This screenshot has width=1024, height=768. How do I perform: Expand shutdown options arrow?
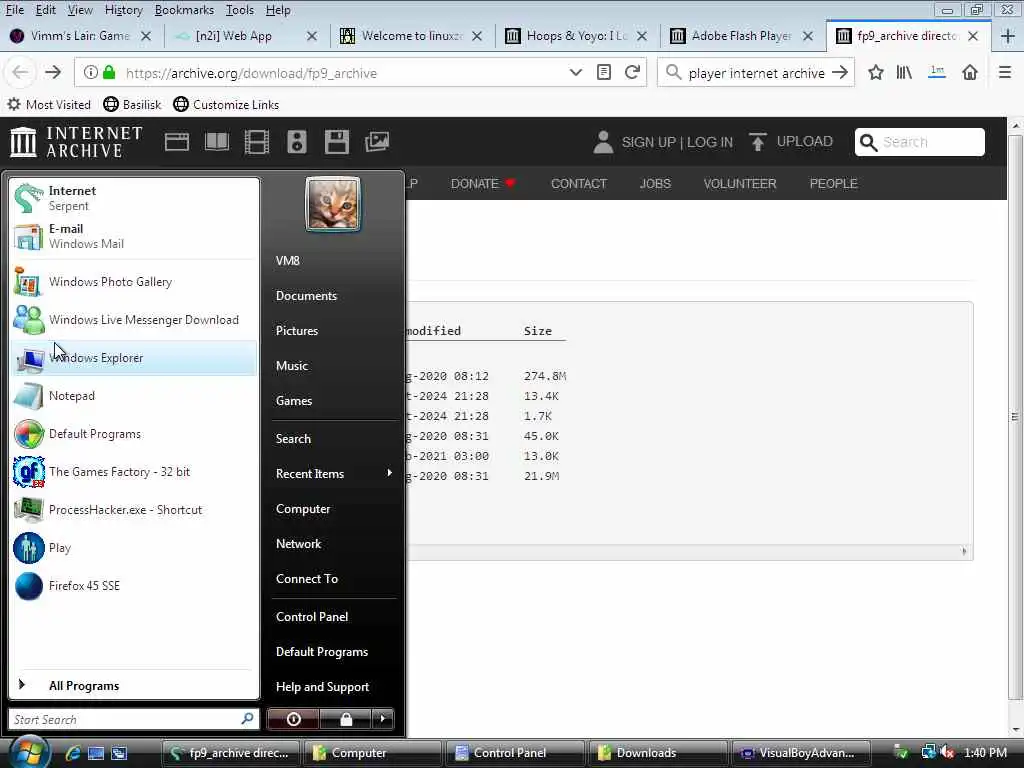point(383,719)
